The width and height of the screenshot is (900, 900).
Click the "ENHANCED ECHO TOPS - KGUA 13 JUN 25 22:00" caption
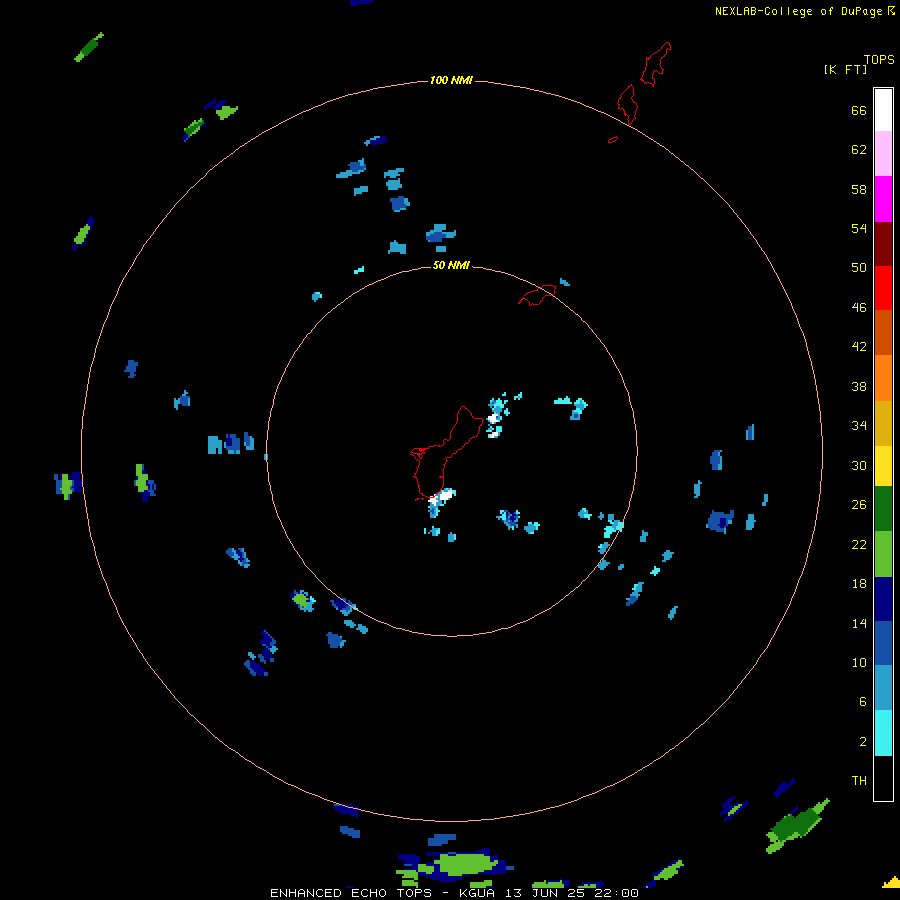point(454,893)
